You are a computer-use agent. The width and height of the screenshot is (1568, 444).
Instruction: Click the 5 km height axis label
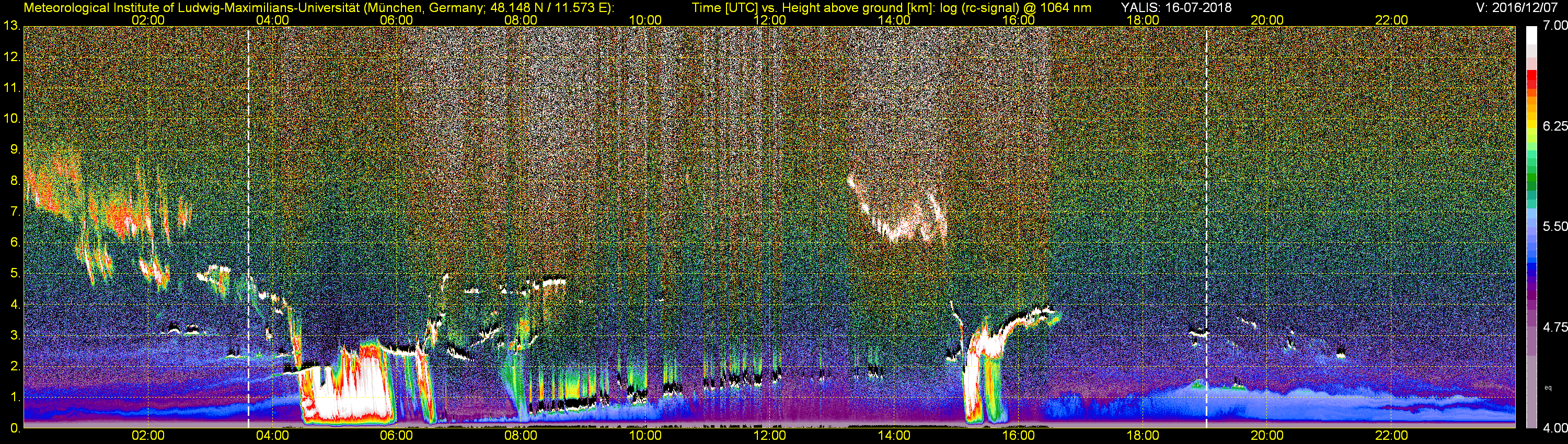[15, 274]
